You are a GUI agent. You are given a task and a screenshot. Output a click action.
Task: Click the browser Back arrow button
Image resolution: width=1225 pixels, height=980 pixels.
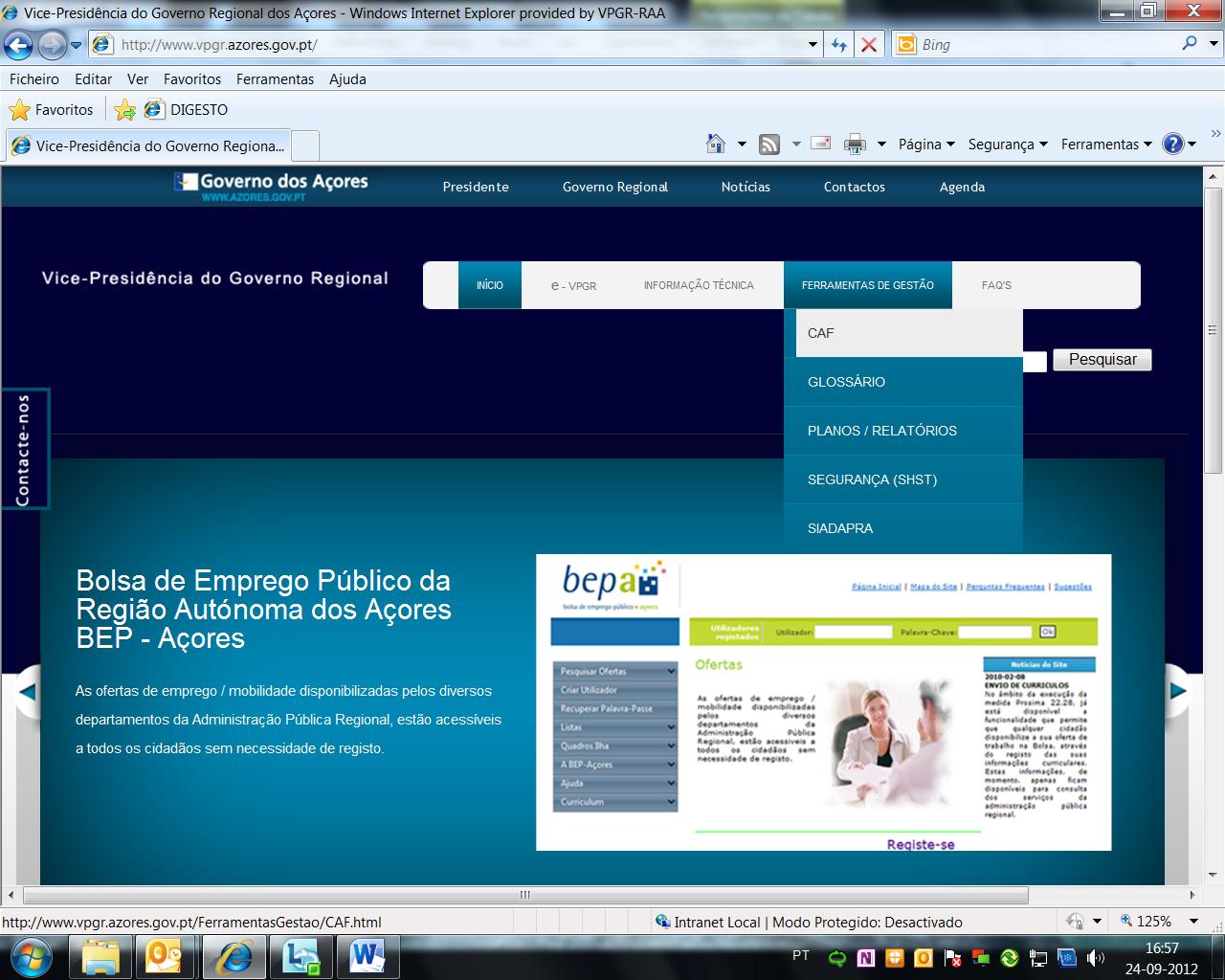pyautogui.click(x=18, y=45)
